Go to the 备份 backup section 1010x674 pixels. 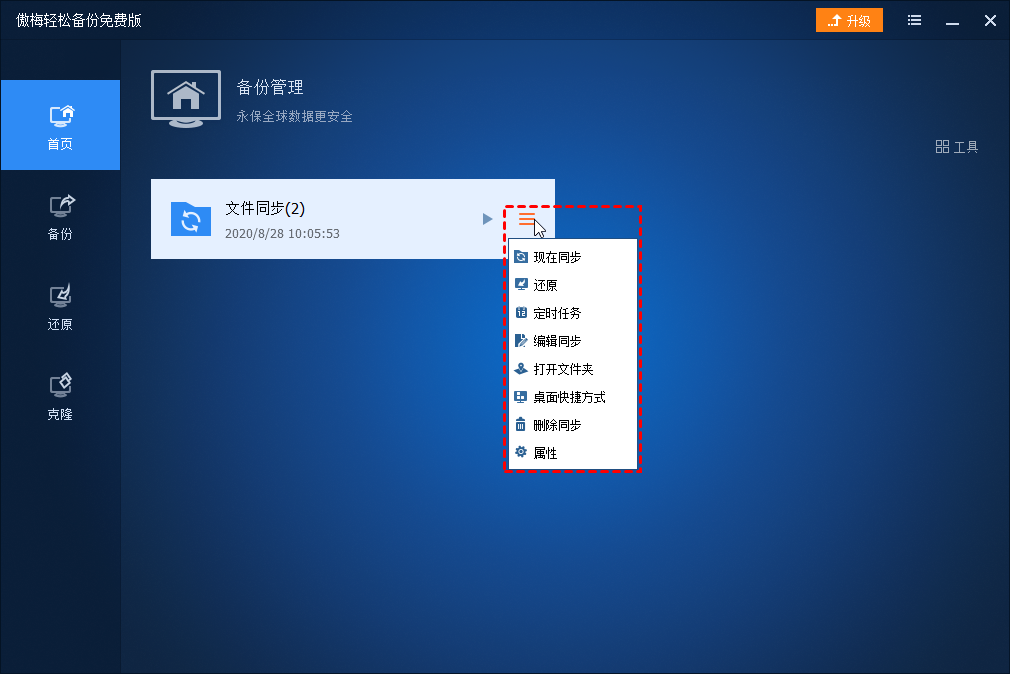pyautogui.click(x=61, y=218)
